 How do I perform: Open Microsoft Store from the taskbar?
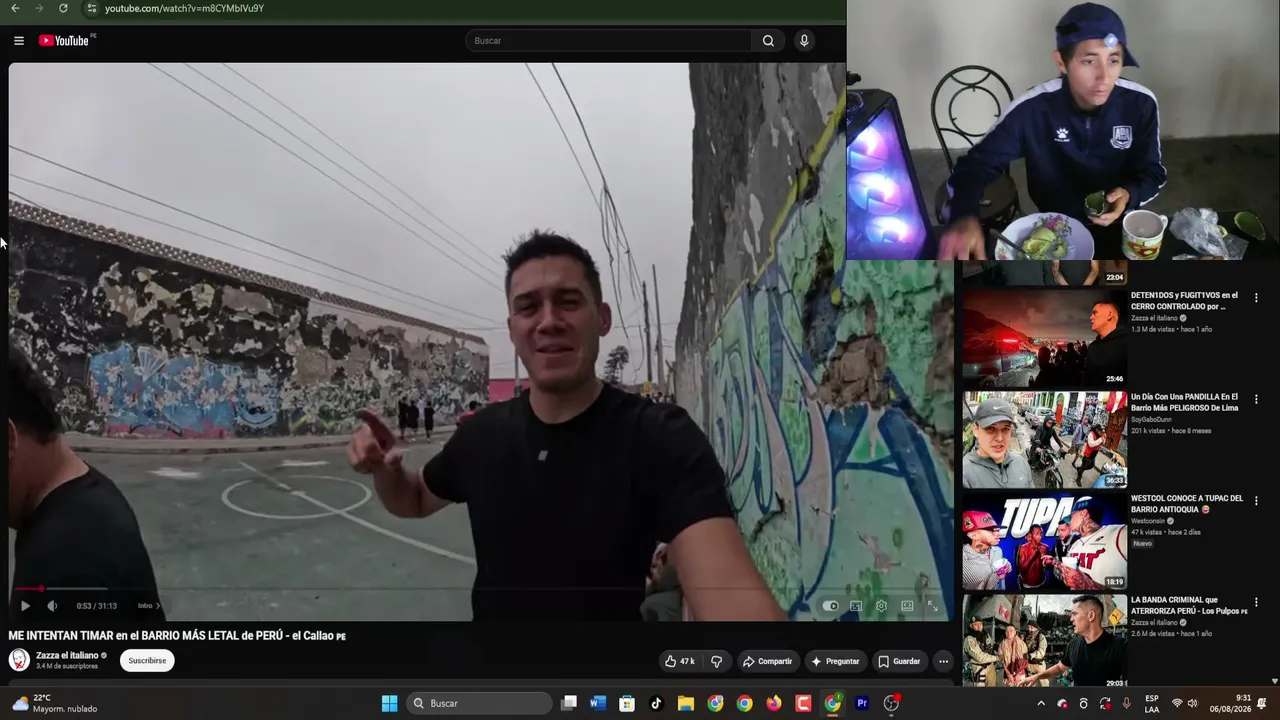pyautogui.click(x=627, y=703)
